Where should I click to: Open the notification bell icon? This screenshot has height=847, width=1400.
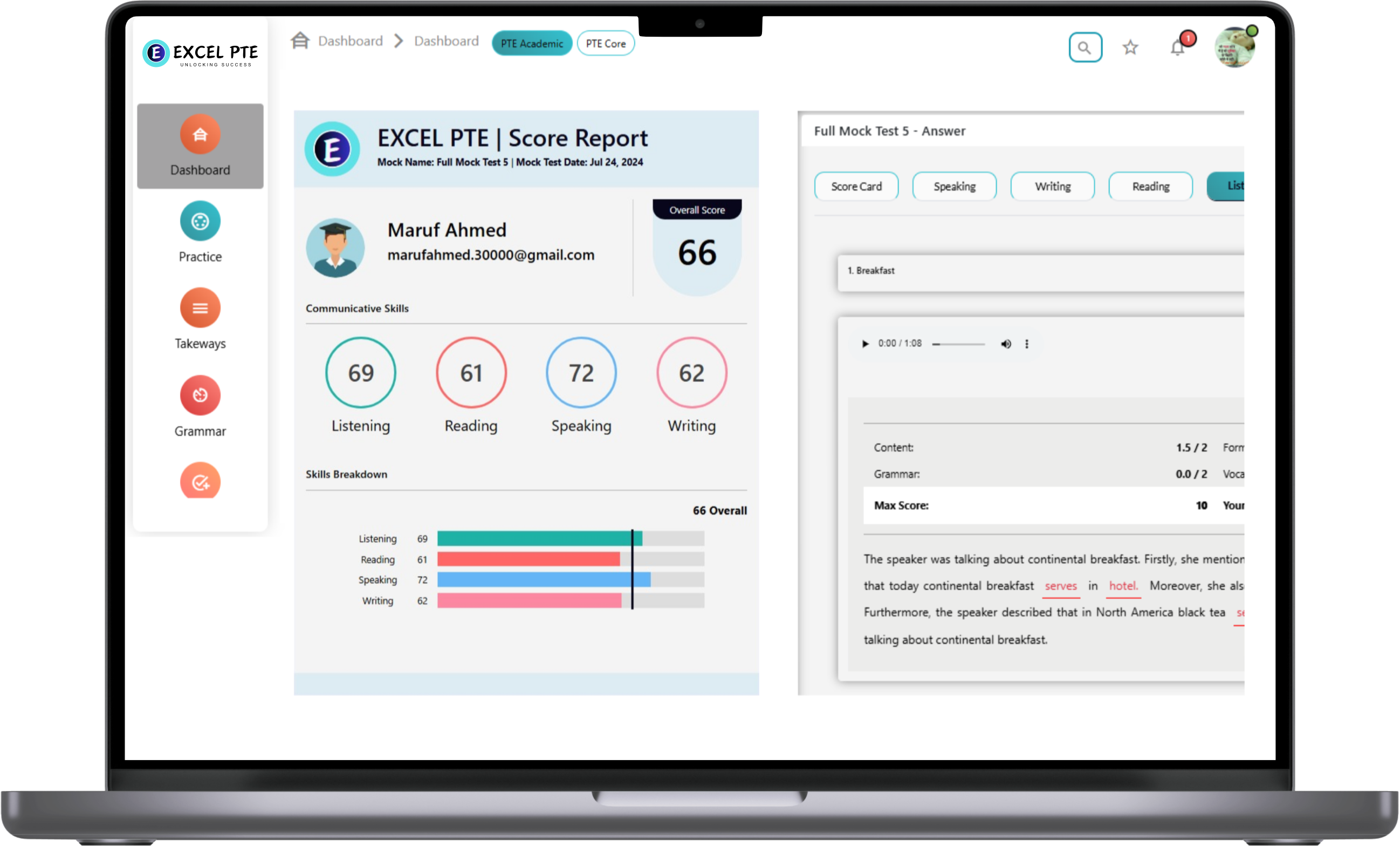[1178, 48]
